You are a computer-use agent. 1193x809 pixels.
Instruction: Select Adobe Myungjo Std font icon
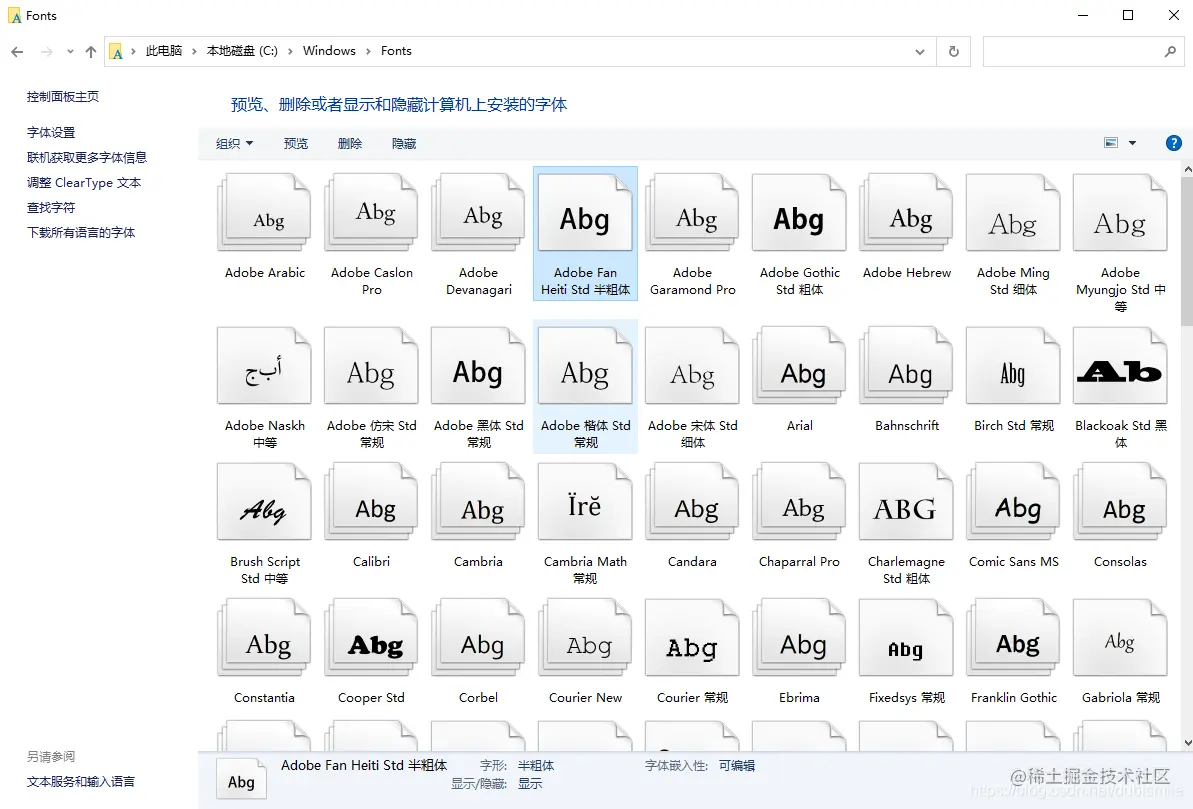(1120, 213)
